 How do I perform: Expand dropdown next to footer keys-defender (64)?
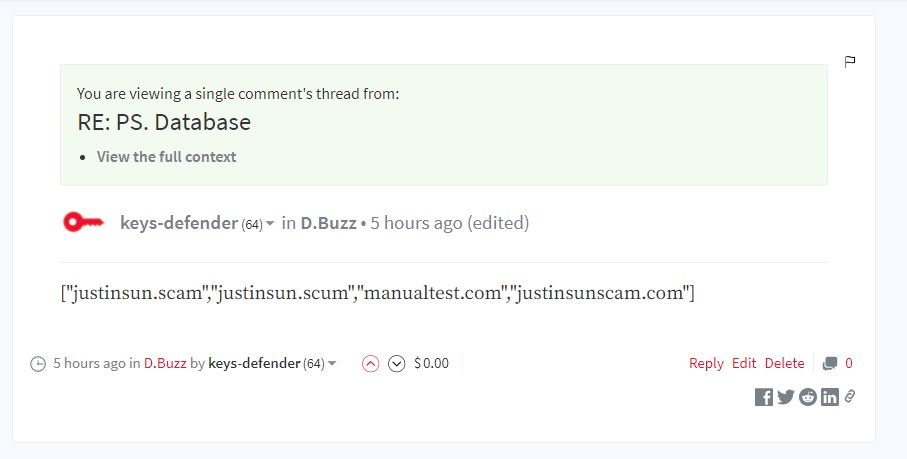(332, 364)
